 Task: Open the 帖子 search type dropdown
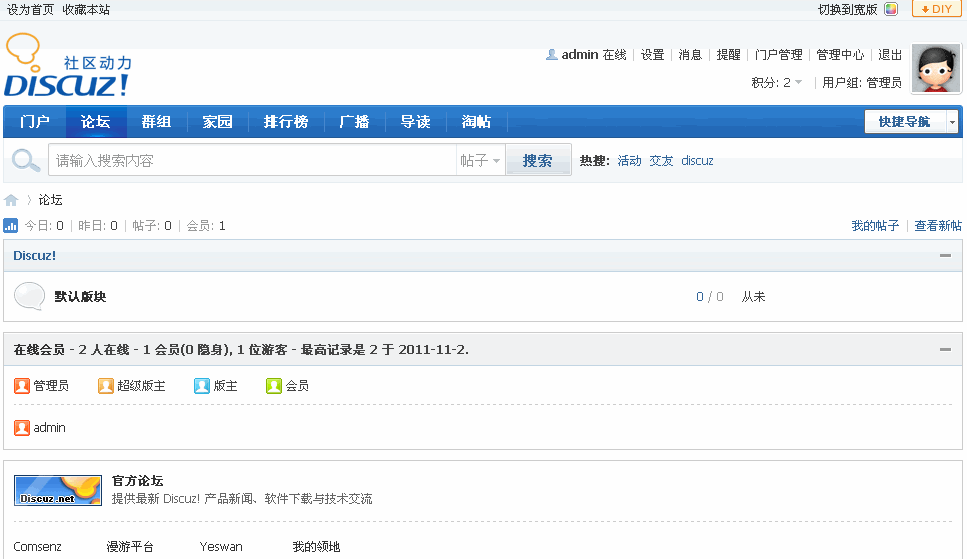pos(480,160)
